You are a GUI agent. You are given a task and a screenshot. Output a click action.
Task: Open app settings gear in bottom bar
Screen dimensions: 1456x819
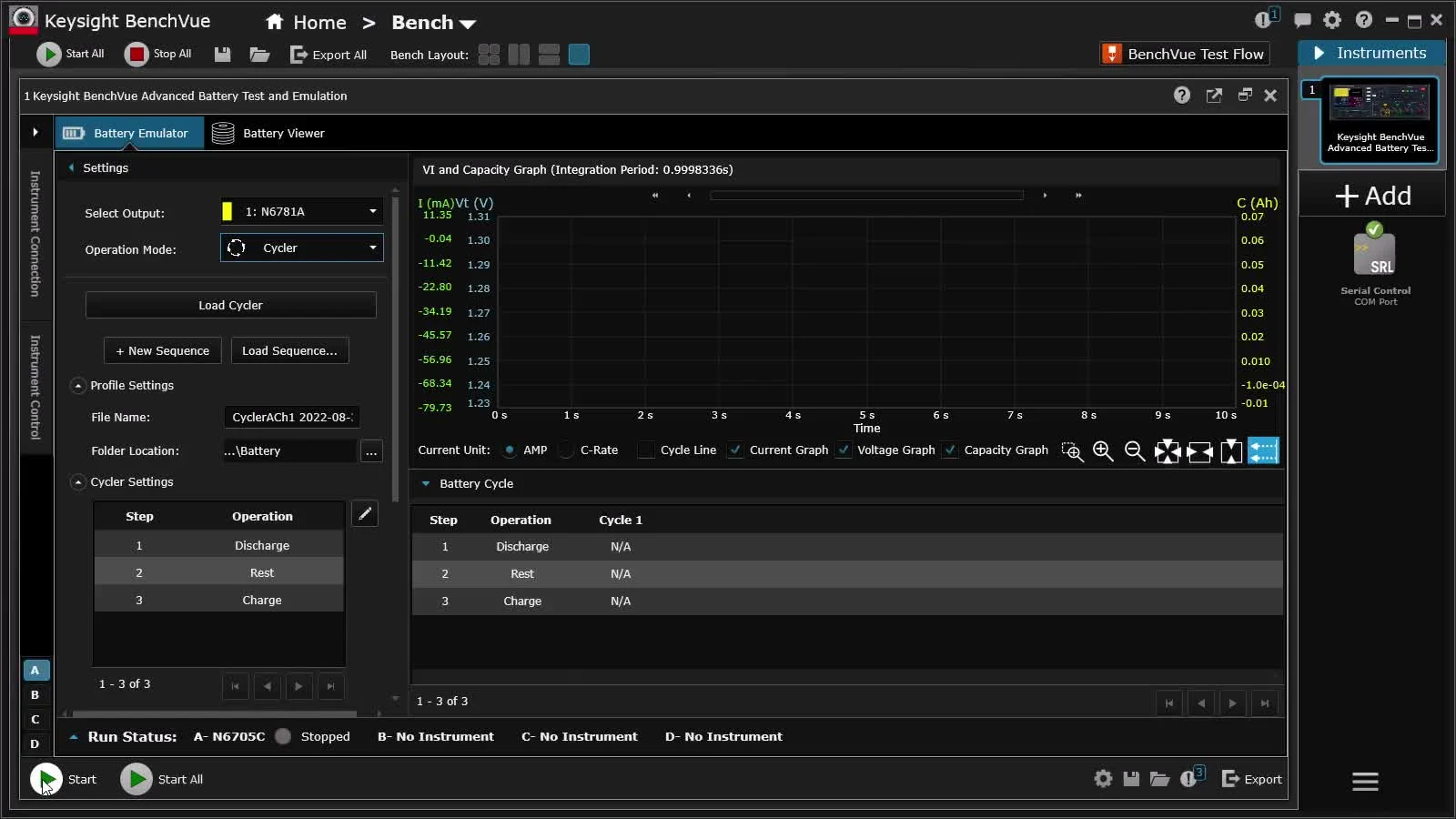coord(1103,779)
